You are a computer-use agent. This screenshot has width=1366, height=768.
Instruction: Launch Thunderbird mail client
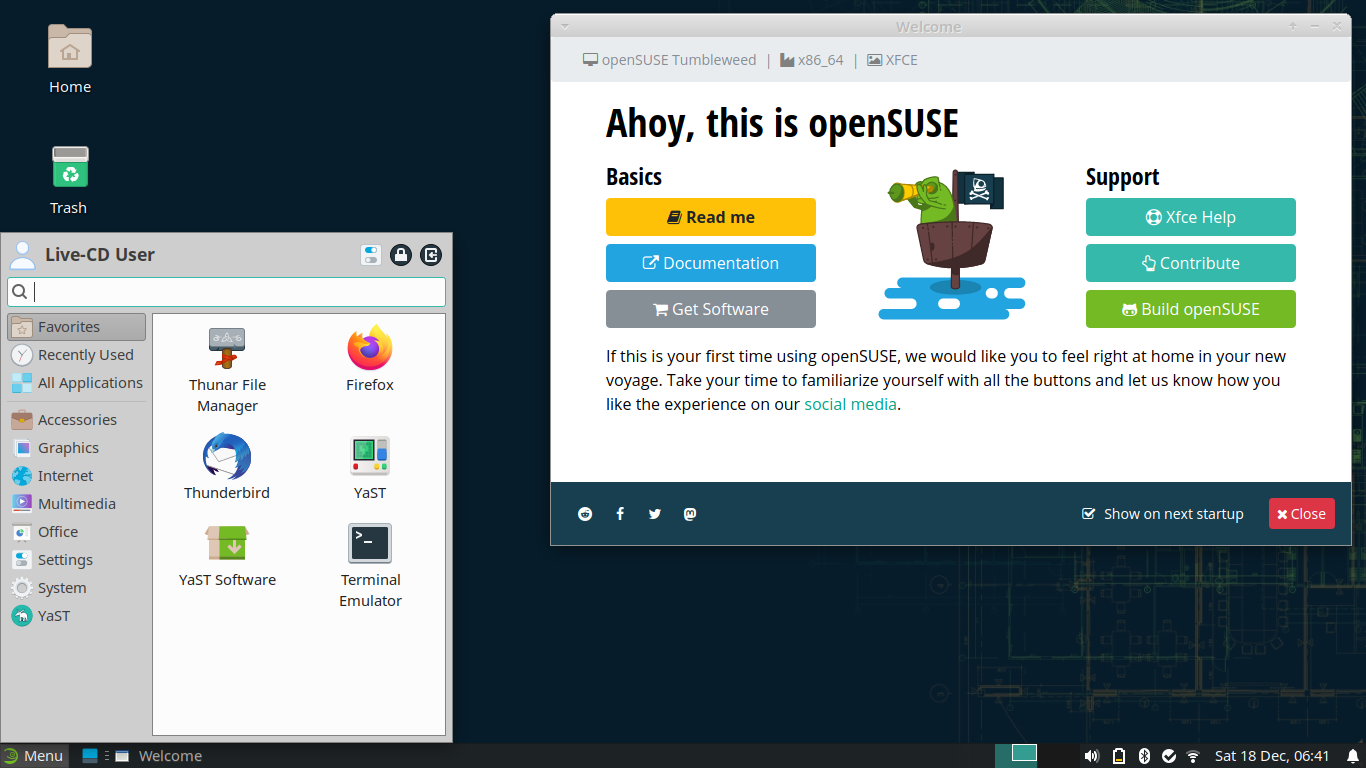(x=227, y=467)
